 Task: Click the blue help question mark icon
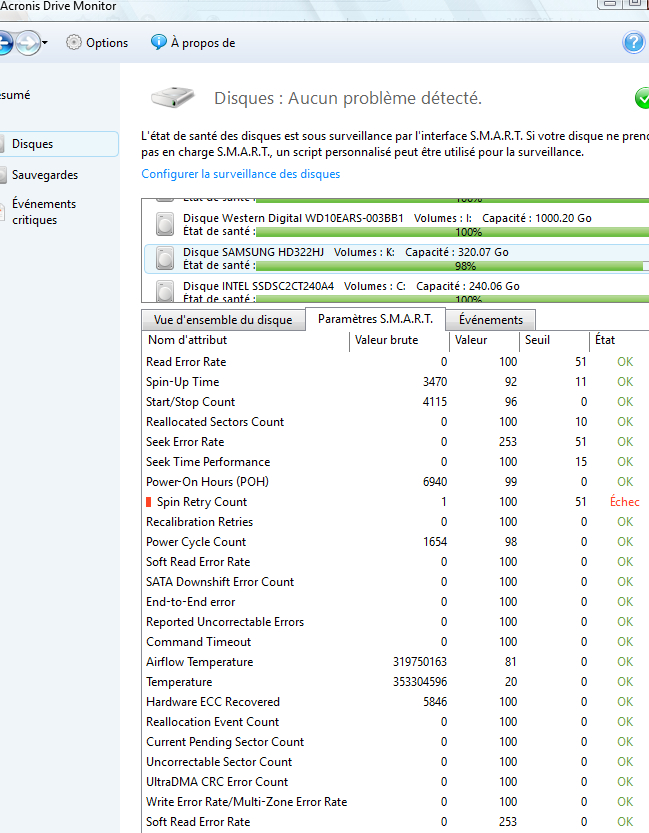click(633, 42)
